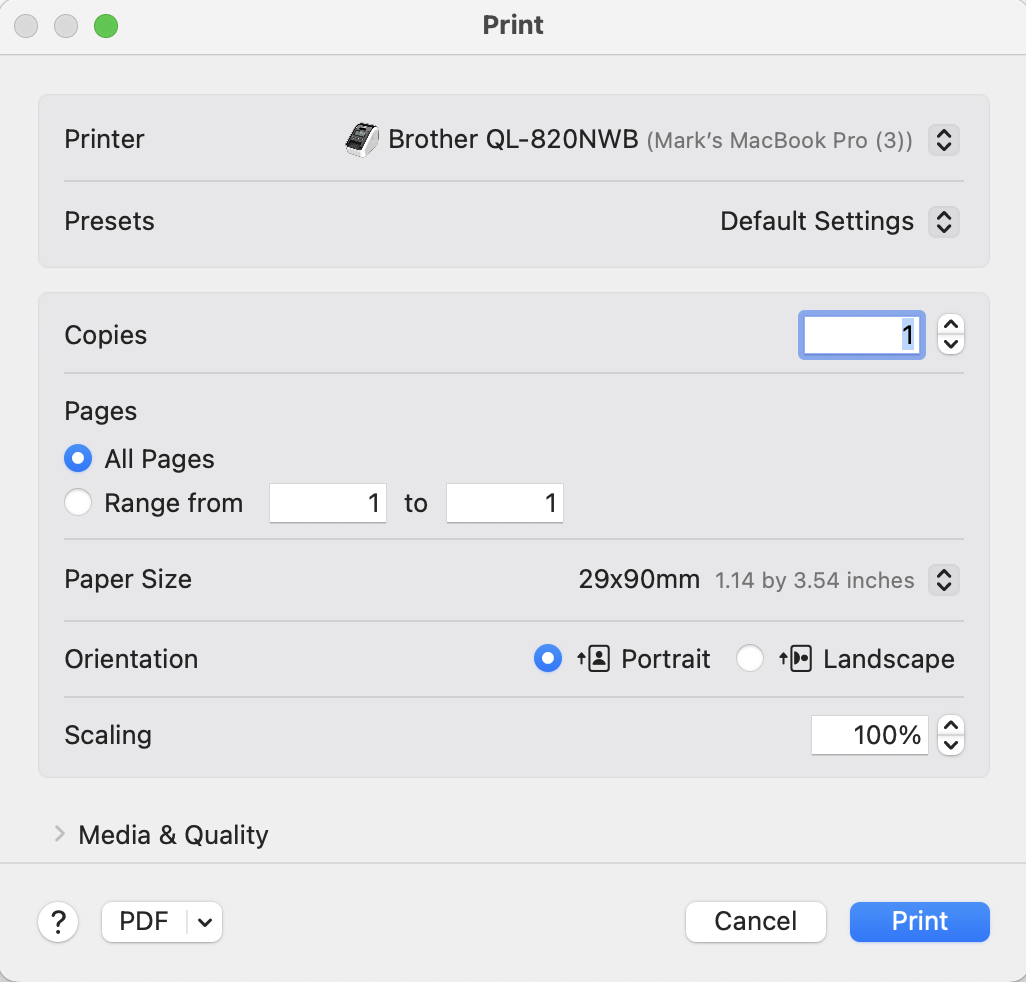This screenshot has width=1026, height=982.
Task: Open the Presets Default Settings dropdown
Action: tap(943, 221)
